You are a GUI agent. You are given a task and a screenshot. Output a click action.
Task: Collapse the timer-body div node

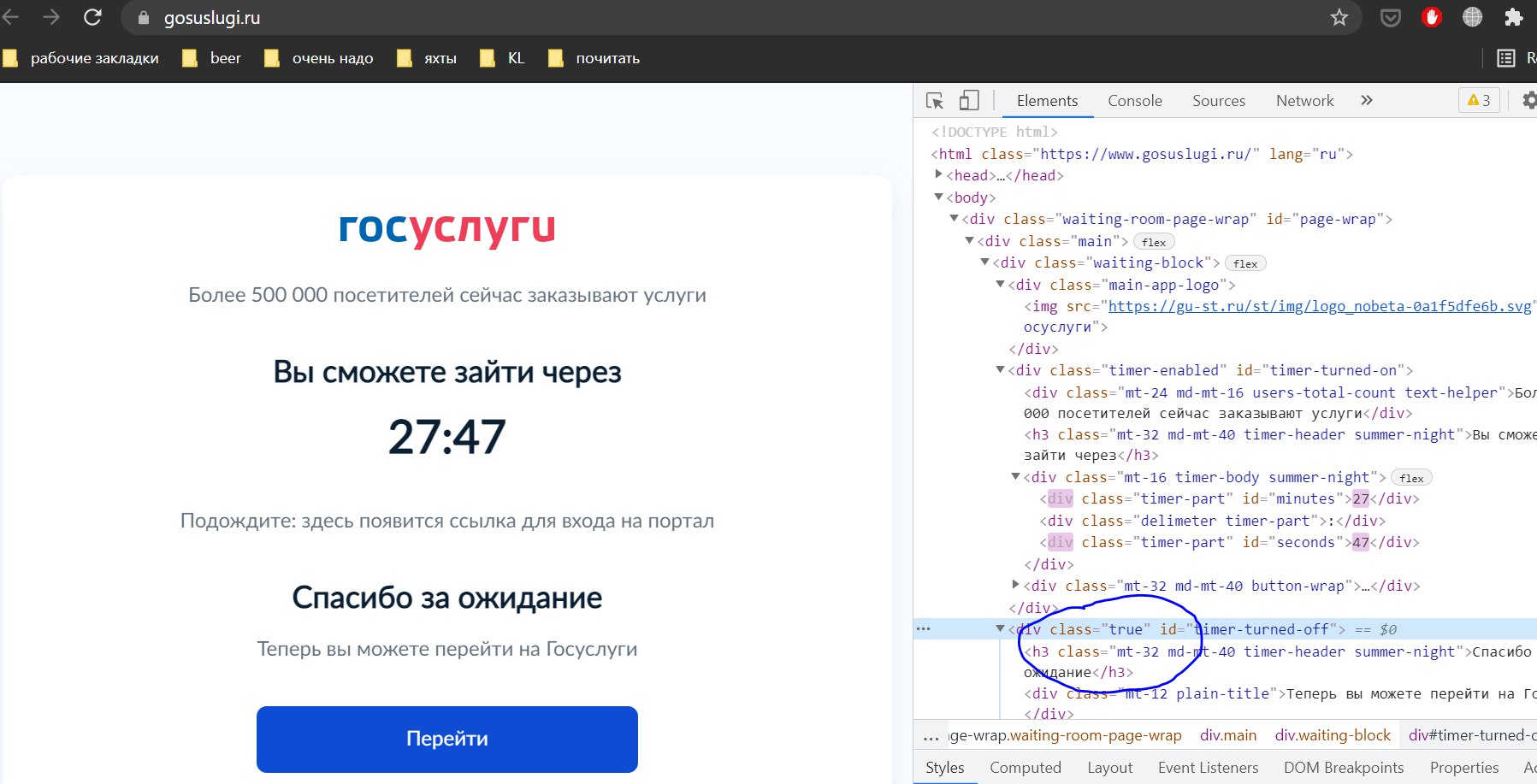pos(1016,477)
